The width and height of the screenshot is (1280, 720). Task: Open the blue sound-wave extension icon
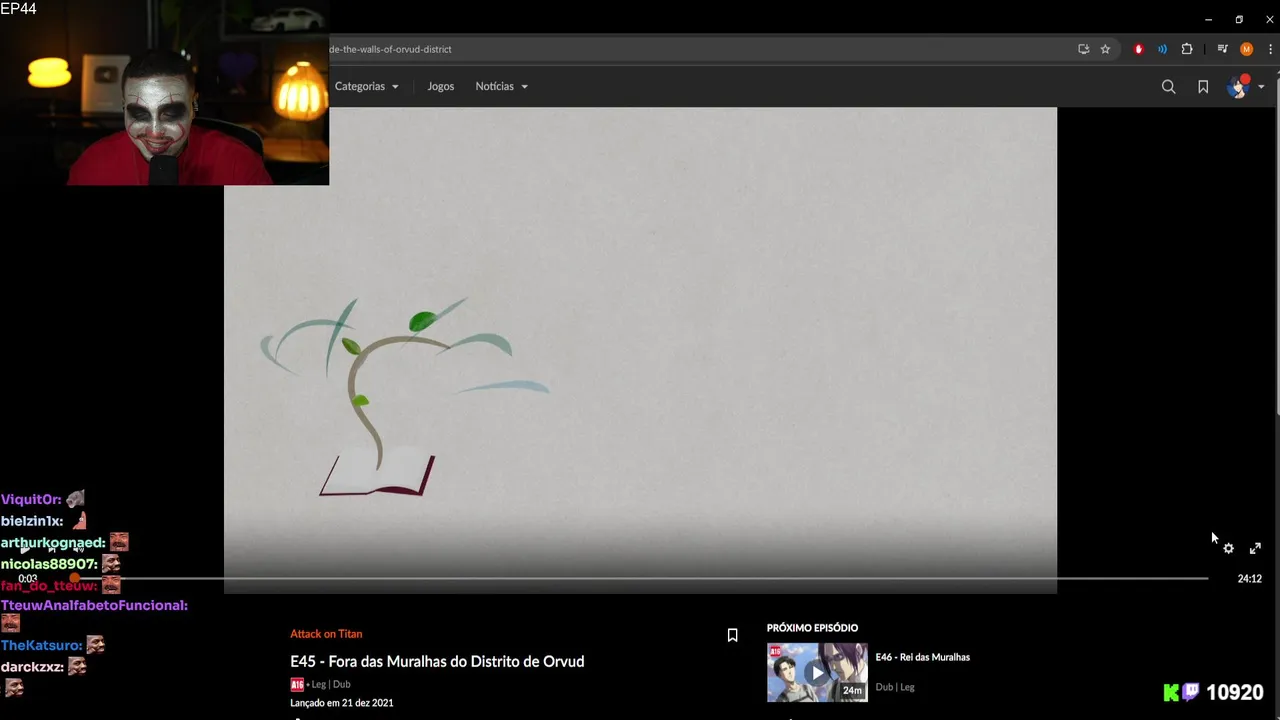tap(1162, 49)
